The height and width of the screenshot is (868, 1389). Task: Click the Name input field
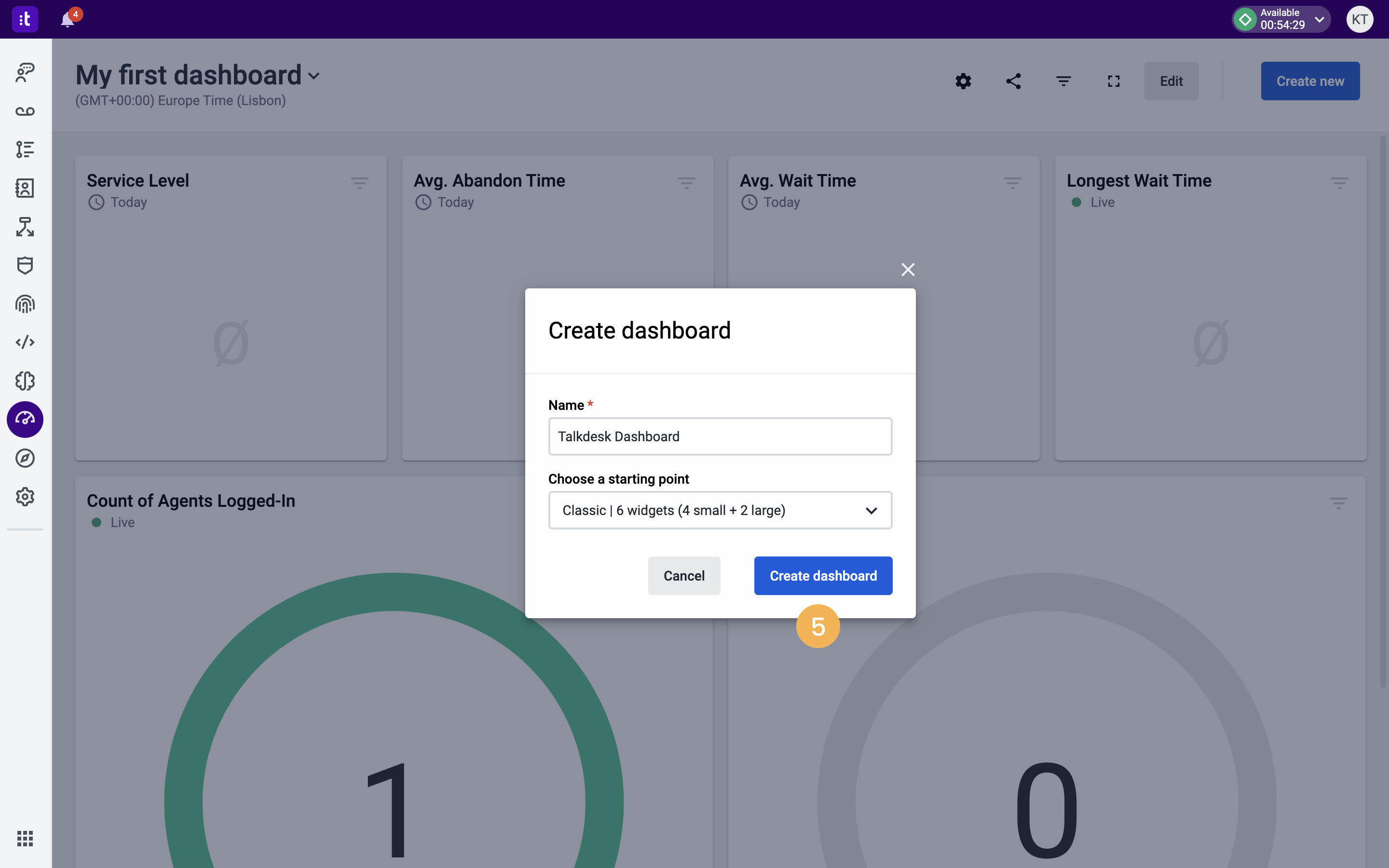721,436
